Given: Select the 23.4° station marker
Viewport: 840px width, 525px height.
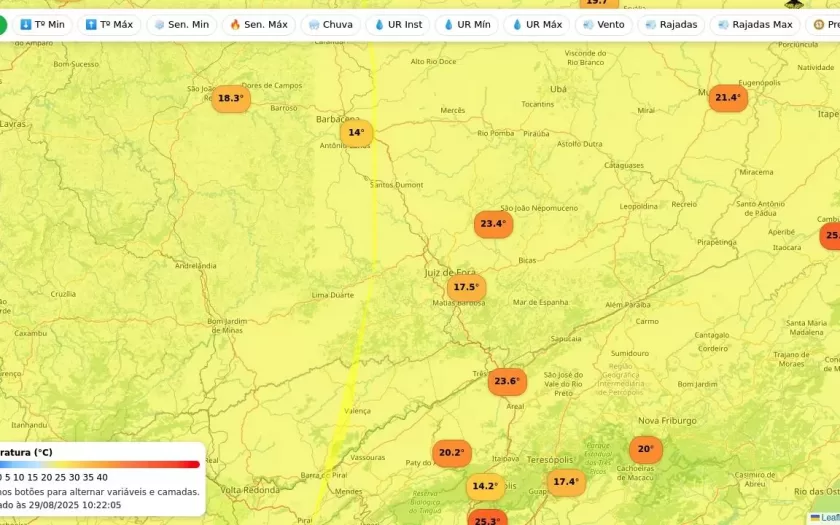Looking at the screenshot, I should click(x=493, y=224).
